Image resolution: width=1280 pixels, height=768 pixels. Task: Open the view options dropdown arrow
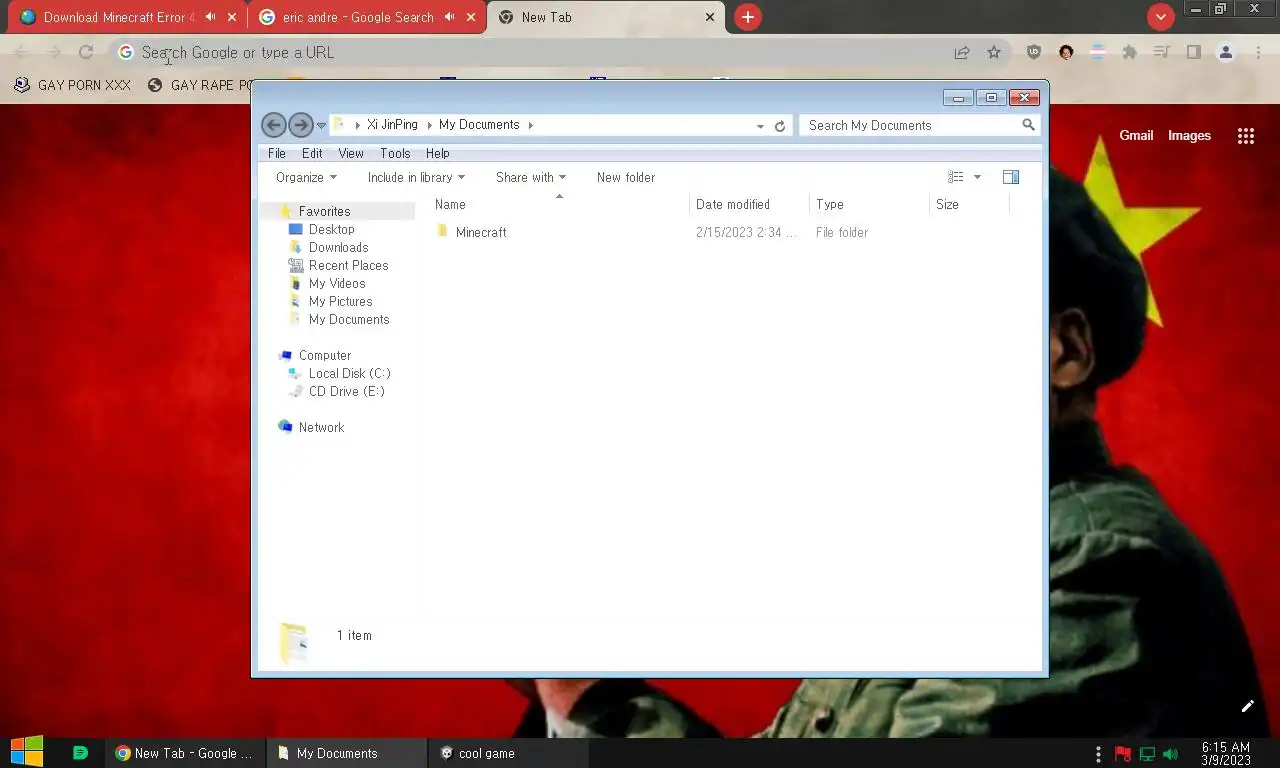[x=977, y=177]
